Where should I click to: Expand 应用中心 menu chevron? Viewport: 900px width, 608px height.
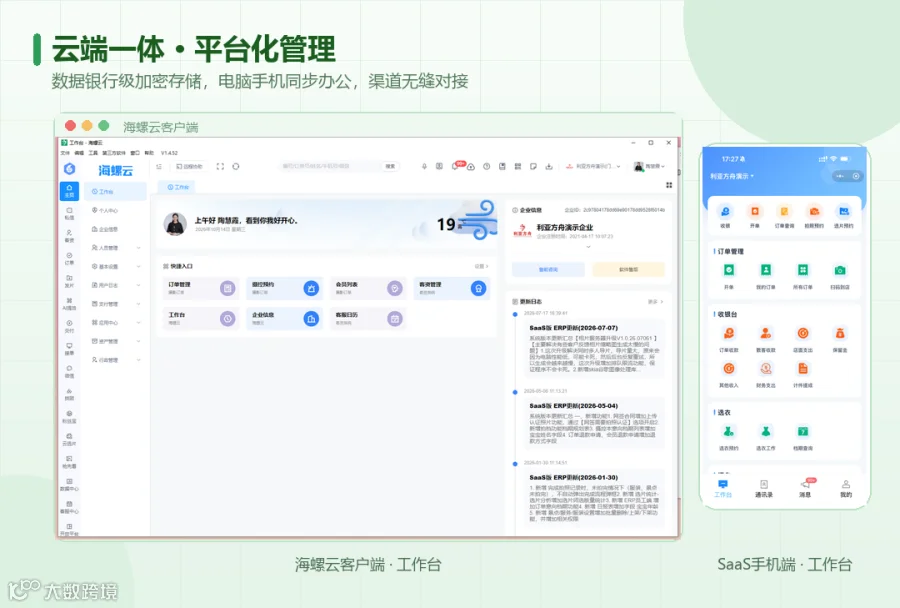(x=138, y=323)
